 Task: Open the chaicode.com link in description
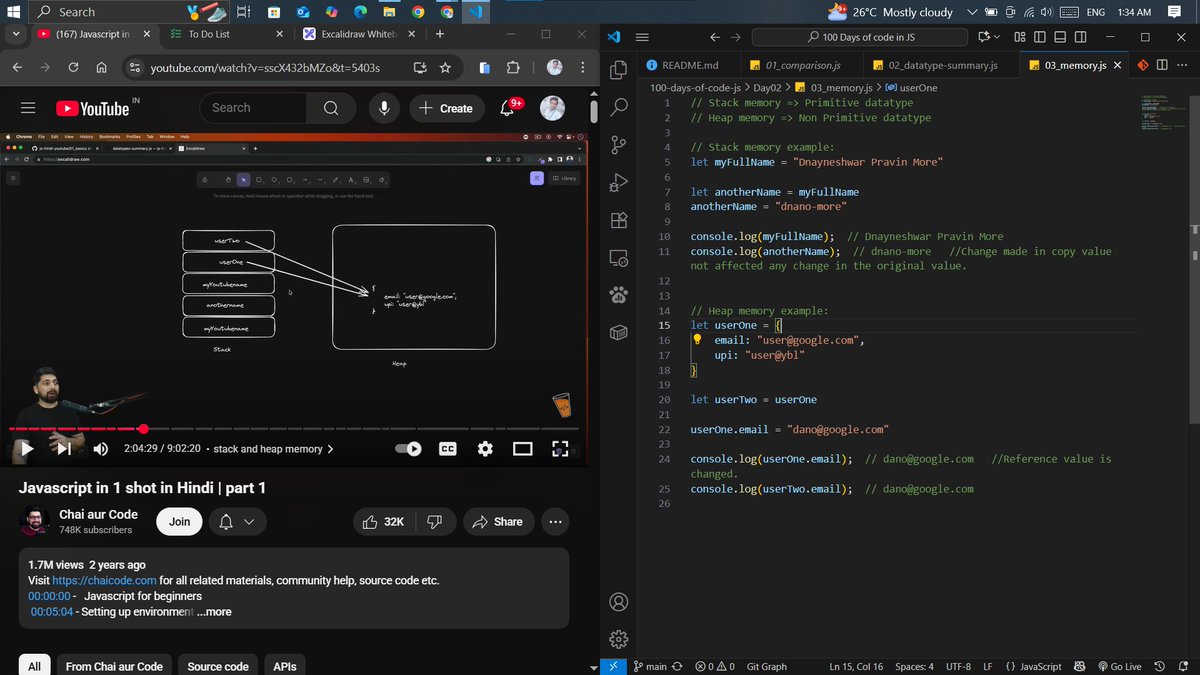tap(104, 580)
